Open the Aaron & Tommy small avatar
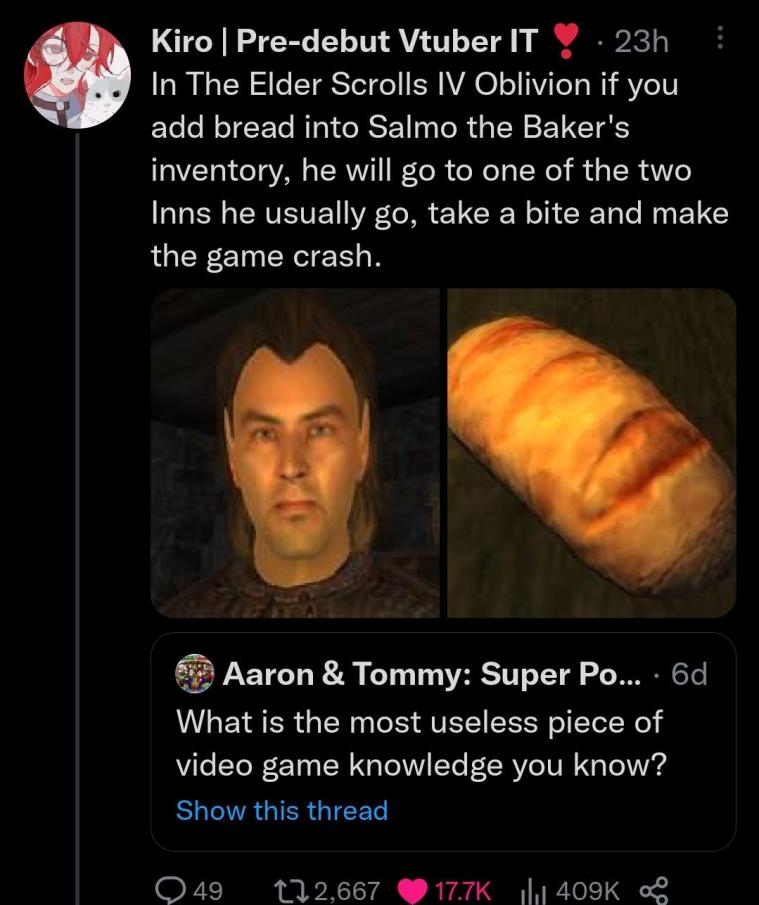Image resolution: width=759 pixels, height=905 pixels. pyautogui.click(x=194, y=674)
